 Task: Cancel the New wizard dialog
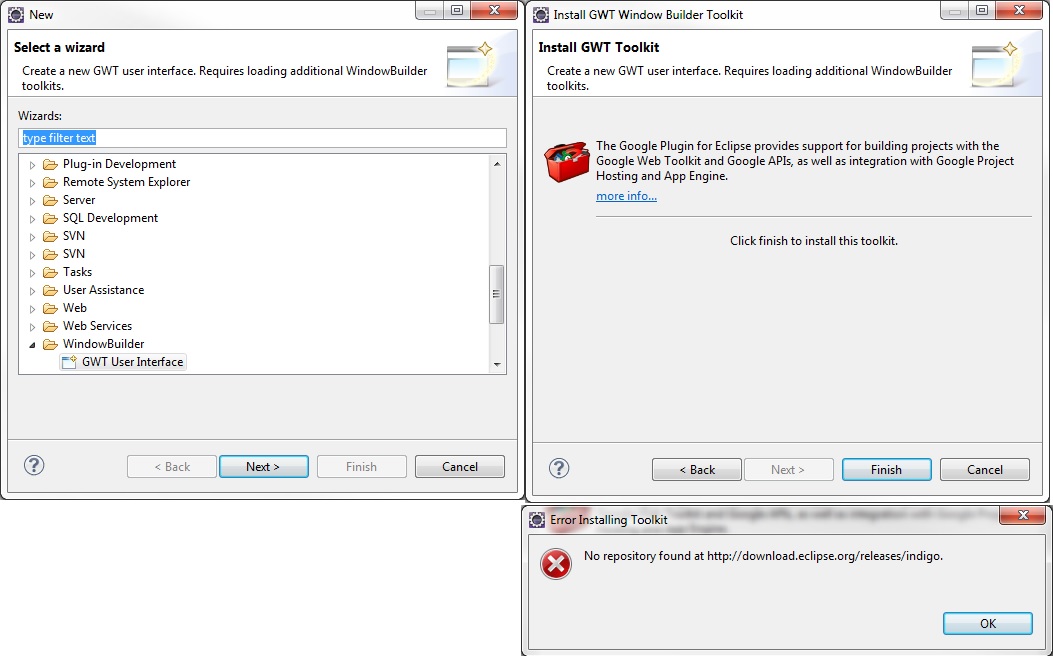[459, 467]
